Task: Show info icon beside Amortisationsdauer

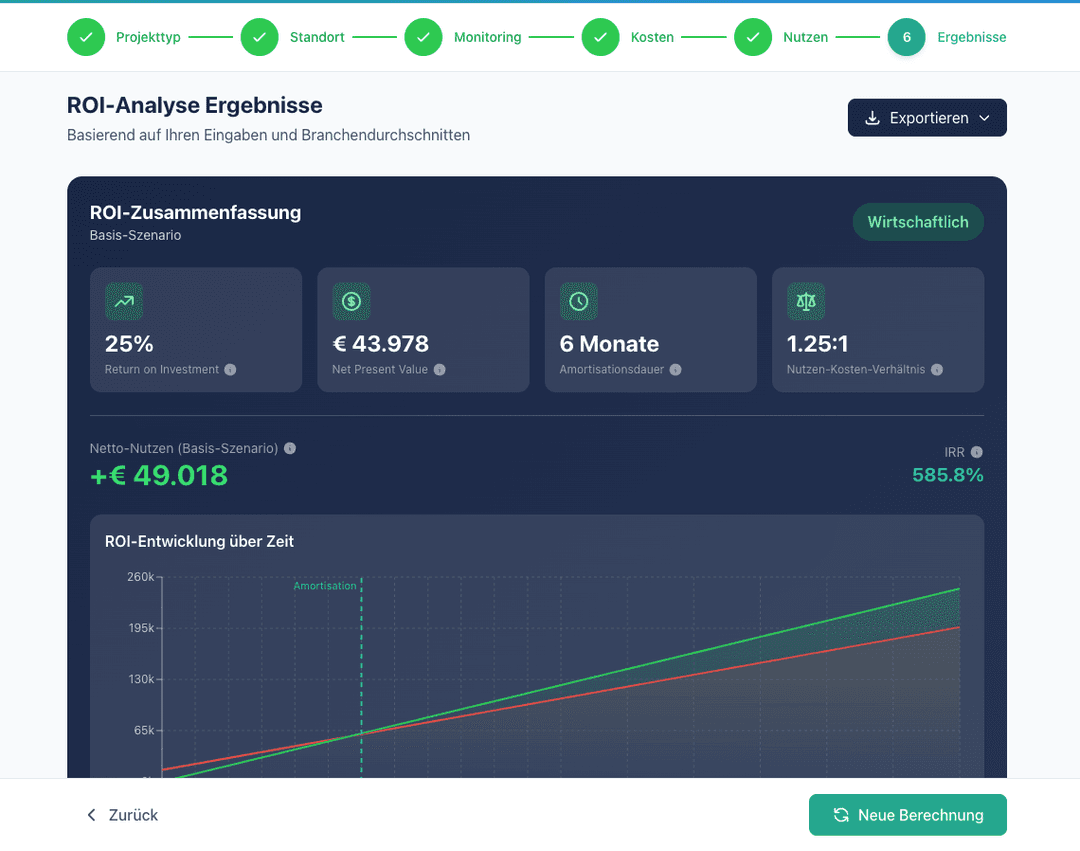Action: [675, 370]
